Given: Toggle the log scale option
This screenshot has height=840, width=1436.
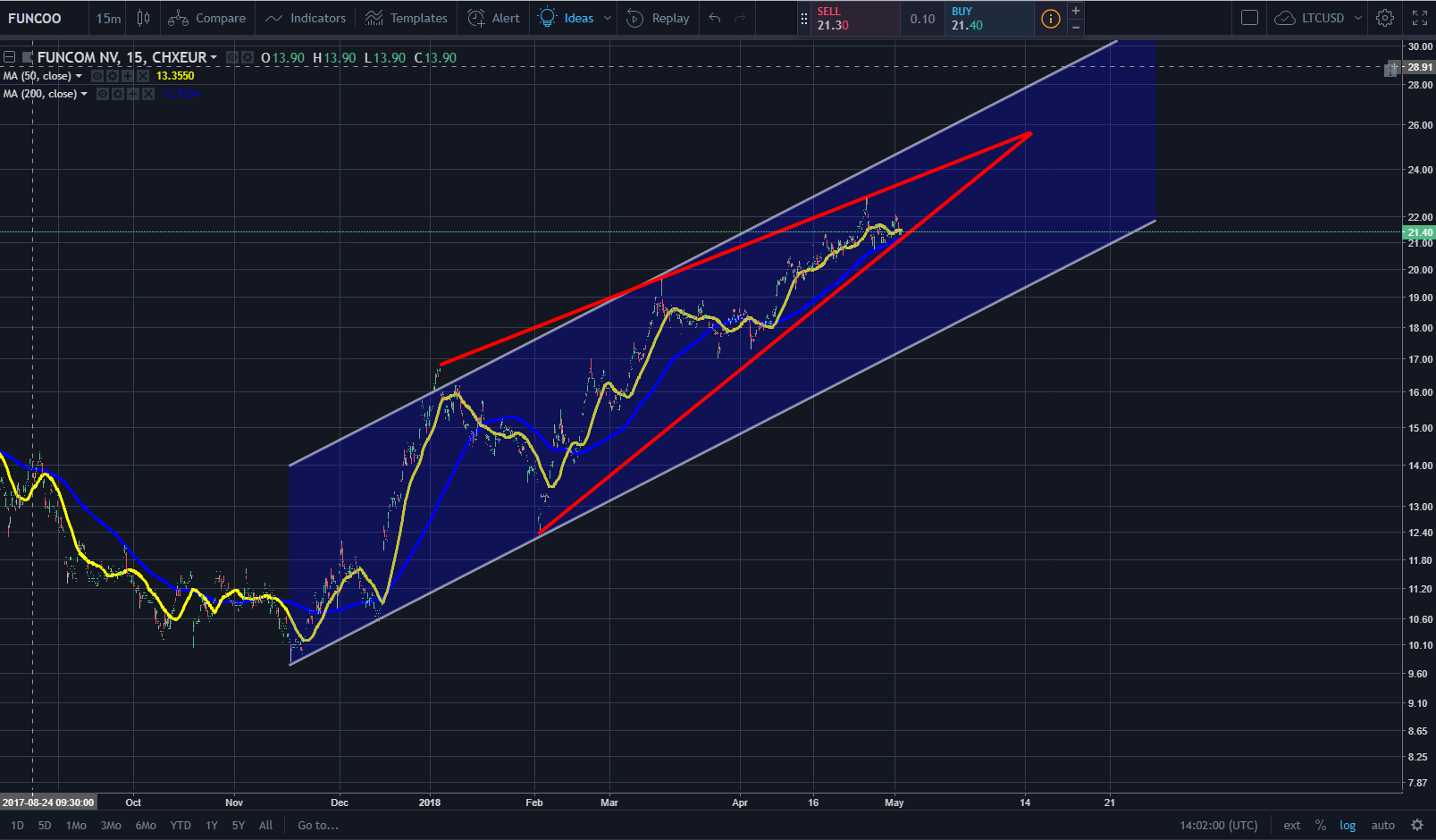Looking at the screenshot, I should 1348,826.
